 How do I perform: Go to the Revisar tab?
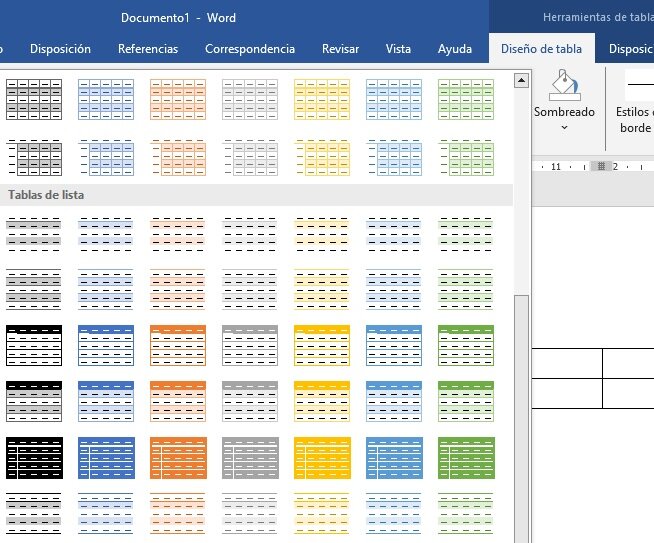tap(340, 49)
